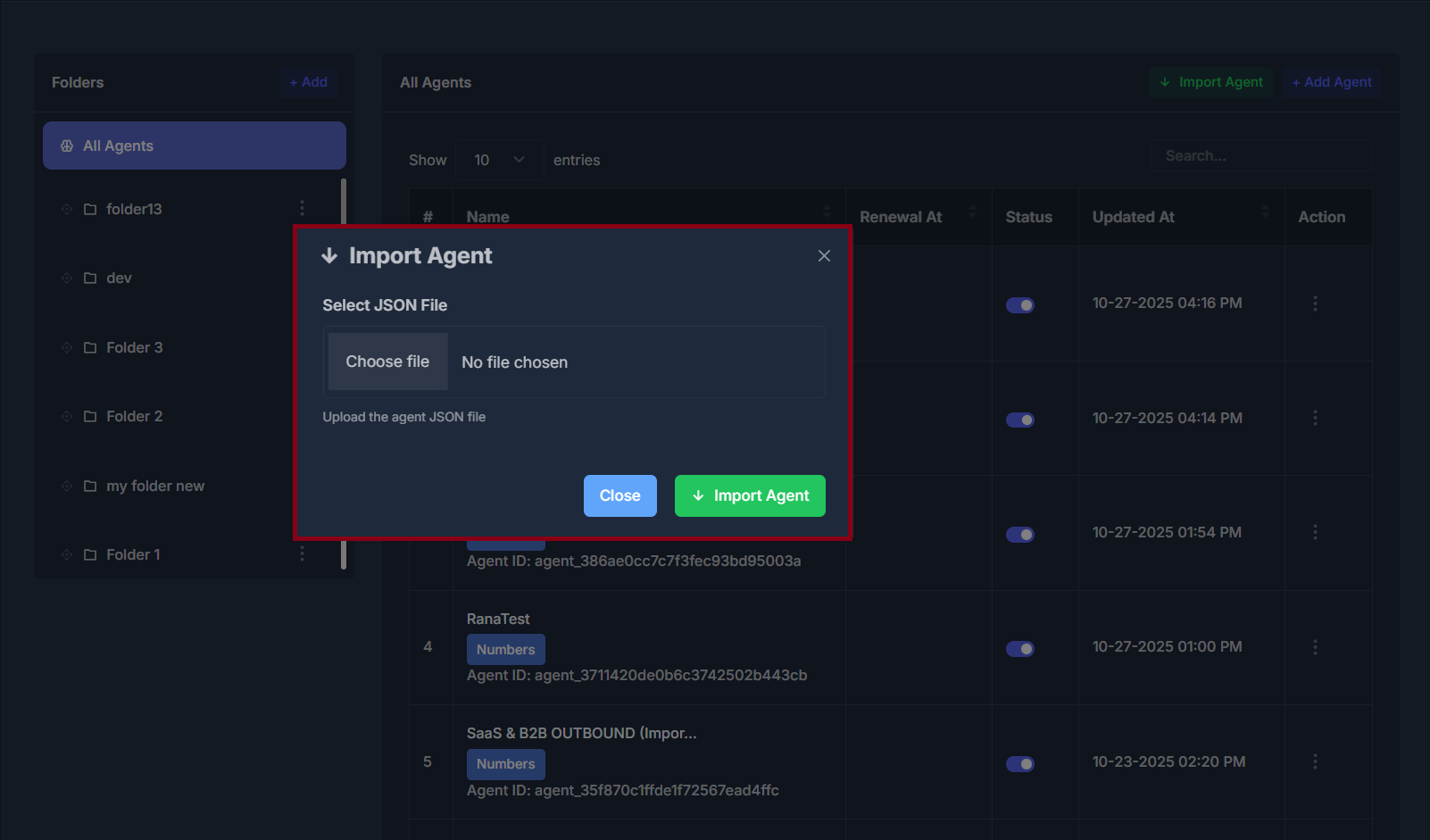Click the globe icon beside All Agents
The image size is (1430, 840).
click(x=66, y=146)
